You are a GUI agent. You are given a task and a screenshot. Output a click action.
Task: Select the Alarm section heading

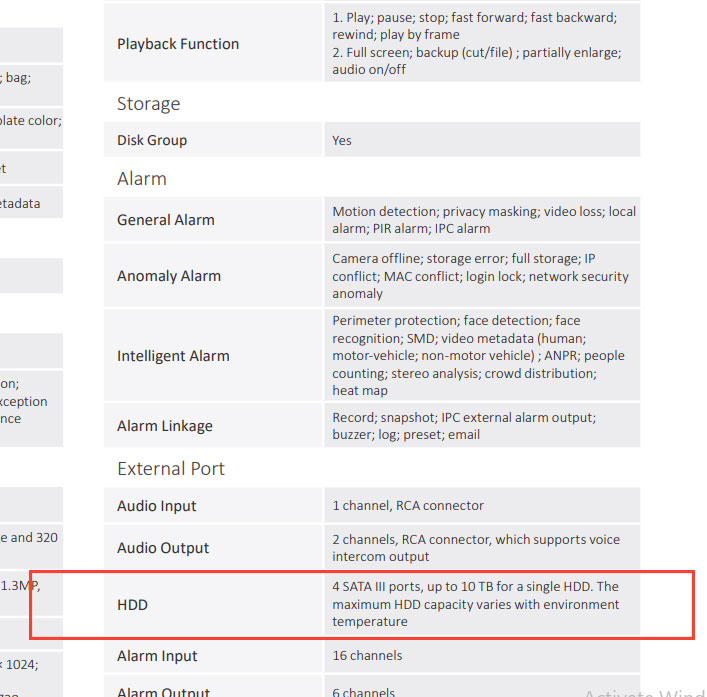point(142,179)
